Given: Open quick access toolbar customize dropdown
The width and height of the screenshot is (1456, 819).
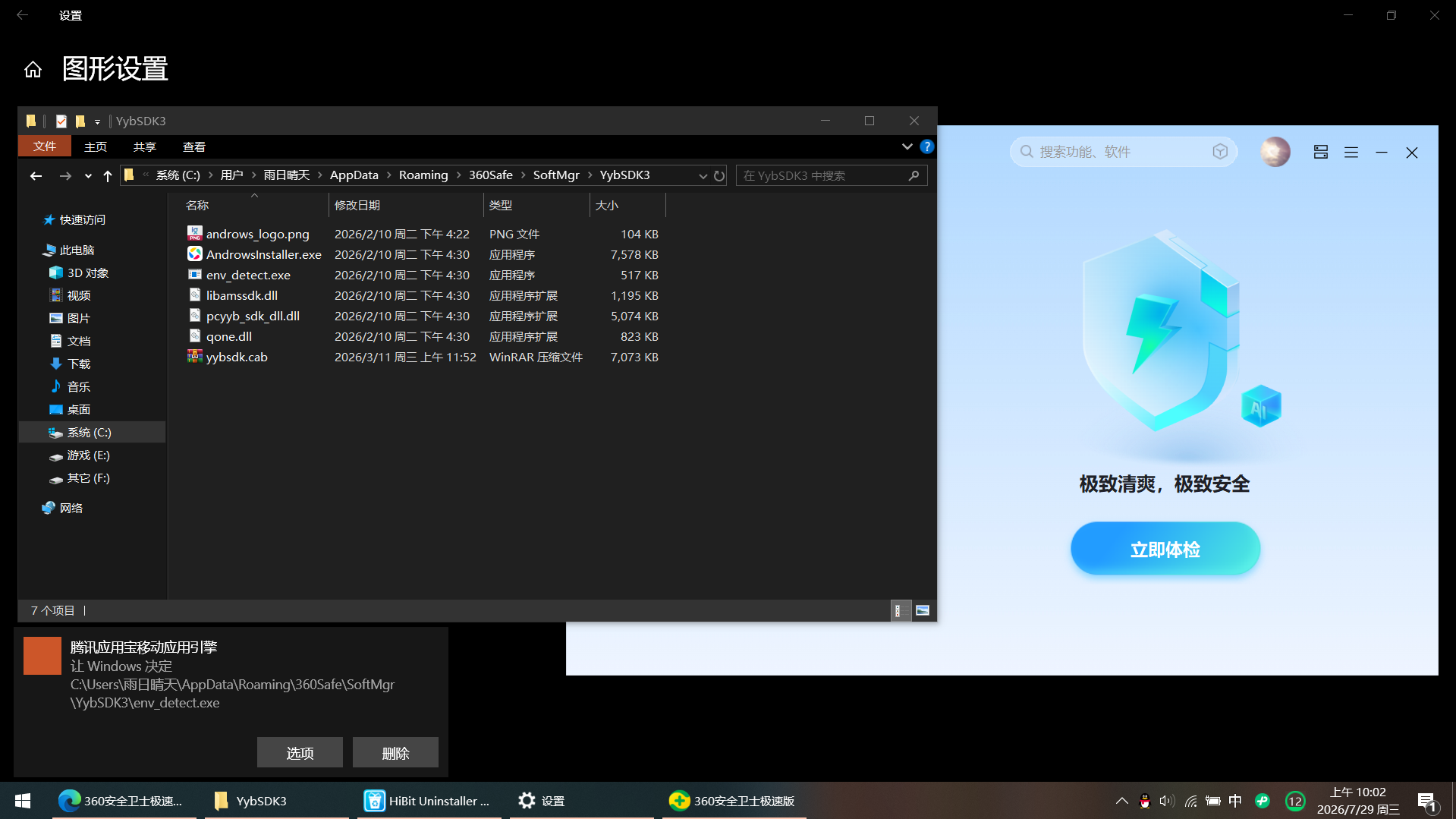Looking at the screenshot, I should tap(97, 121).
